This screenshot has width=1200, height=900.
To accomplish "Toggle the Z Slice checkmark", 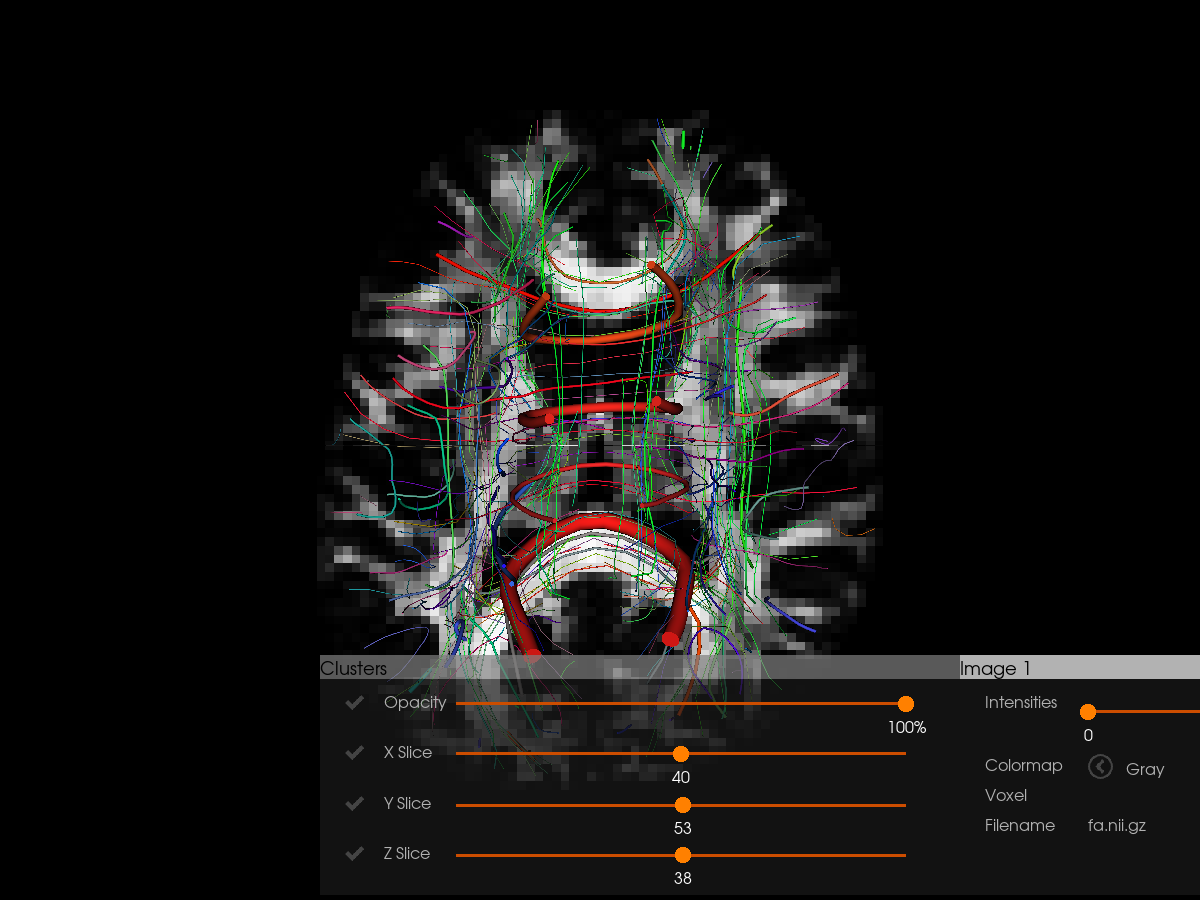I will pos(354,854).
